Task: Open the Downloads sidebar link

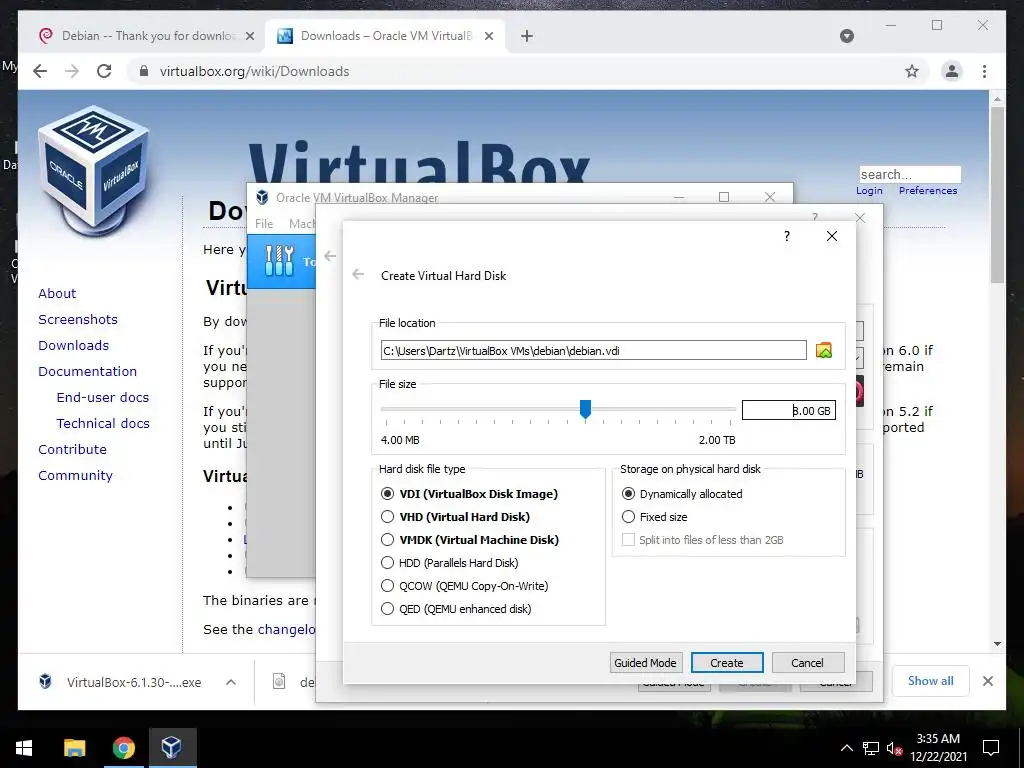Action: pyautogui.click(x=73, y=345)
